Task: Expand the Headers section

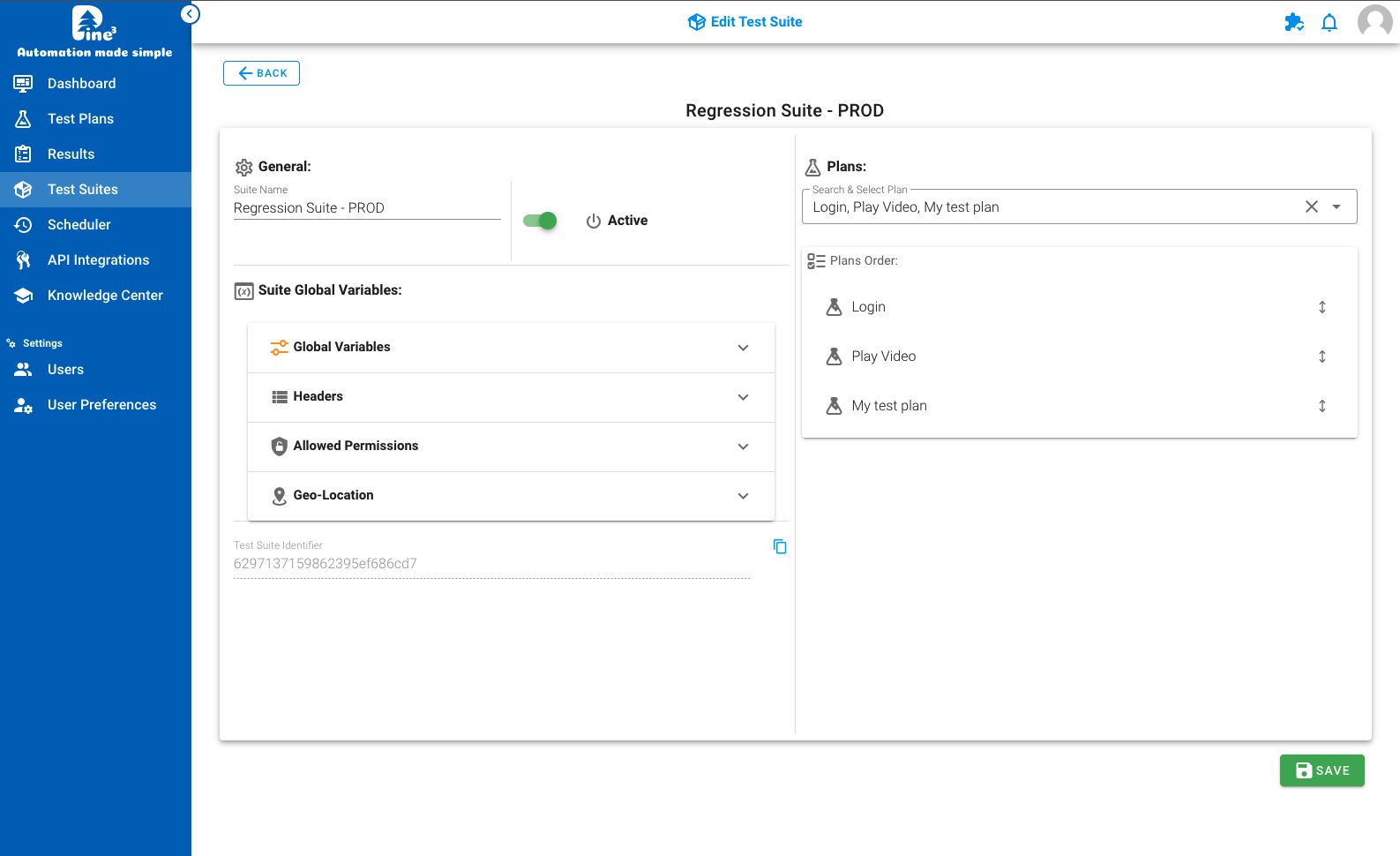Action: (743, 397)
